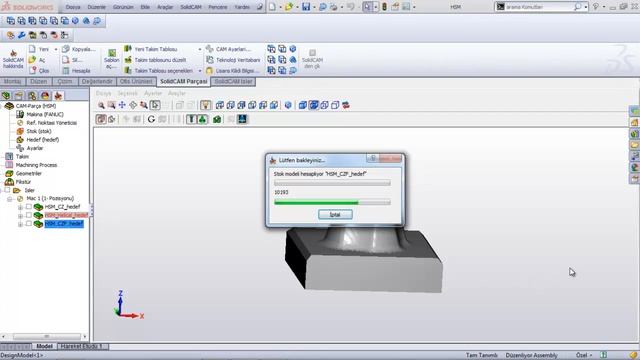The image size is (640, 360).
Task: Click the Aç (open) ribbon item
Action: click(x=37, y=60)
